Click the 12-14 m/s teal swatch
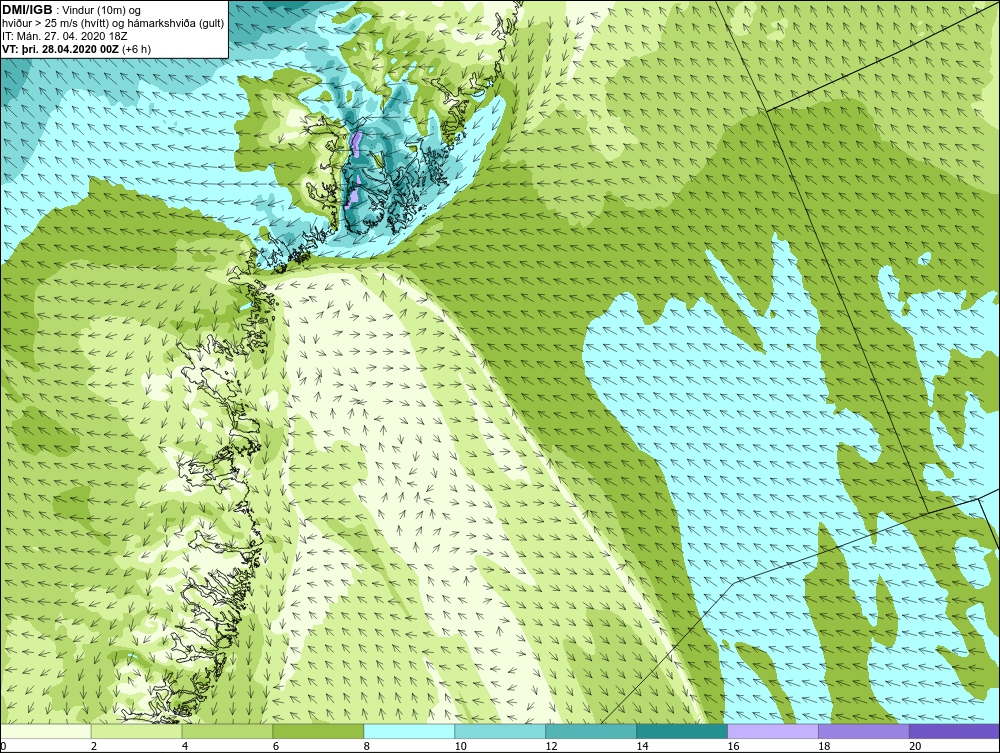Viewport: 1000px width, 753px height. click(x=591, y=731)
